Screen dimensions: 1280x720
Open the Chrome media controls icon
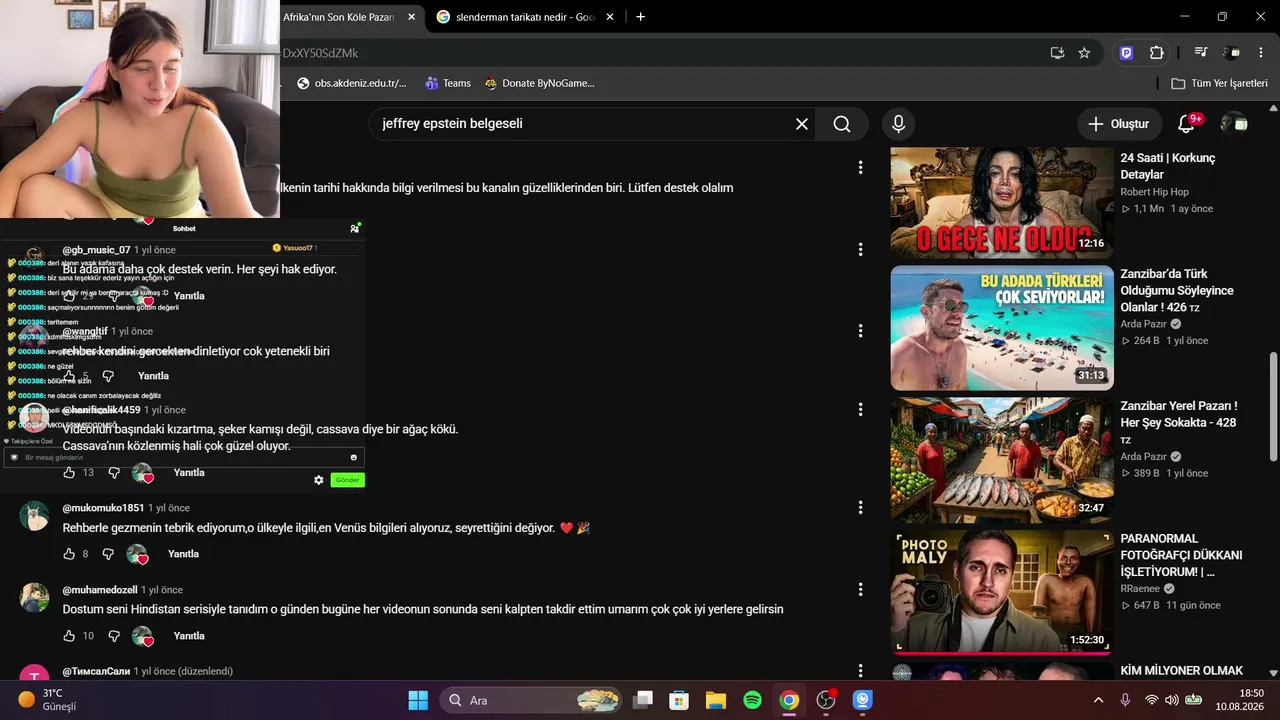coord(1202,53)
